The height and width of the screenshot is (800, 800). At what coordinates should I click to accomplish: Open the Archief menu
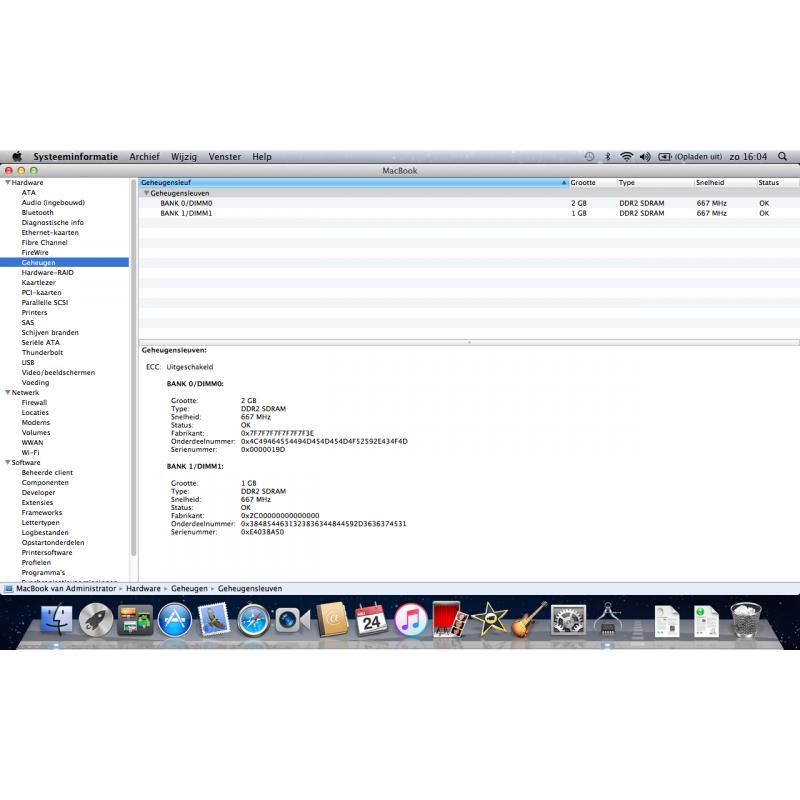point(144,157)
